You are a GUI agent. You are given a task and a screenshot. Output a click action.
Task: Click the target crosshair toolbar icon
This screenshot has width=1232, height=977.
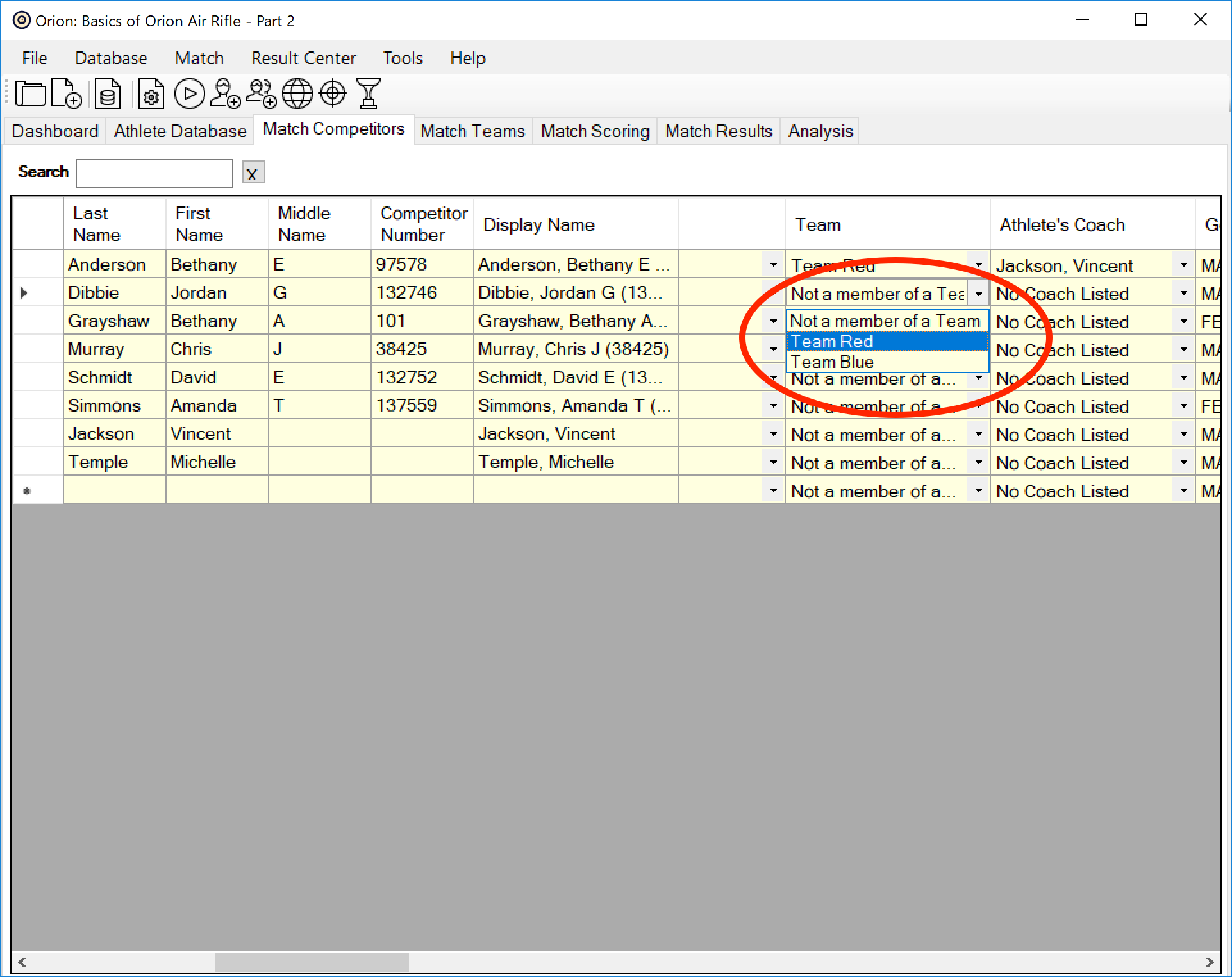coord(333,94)
